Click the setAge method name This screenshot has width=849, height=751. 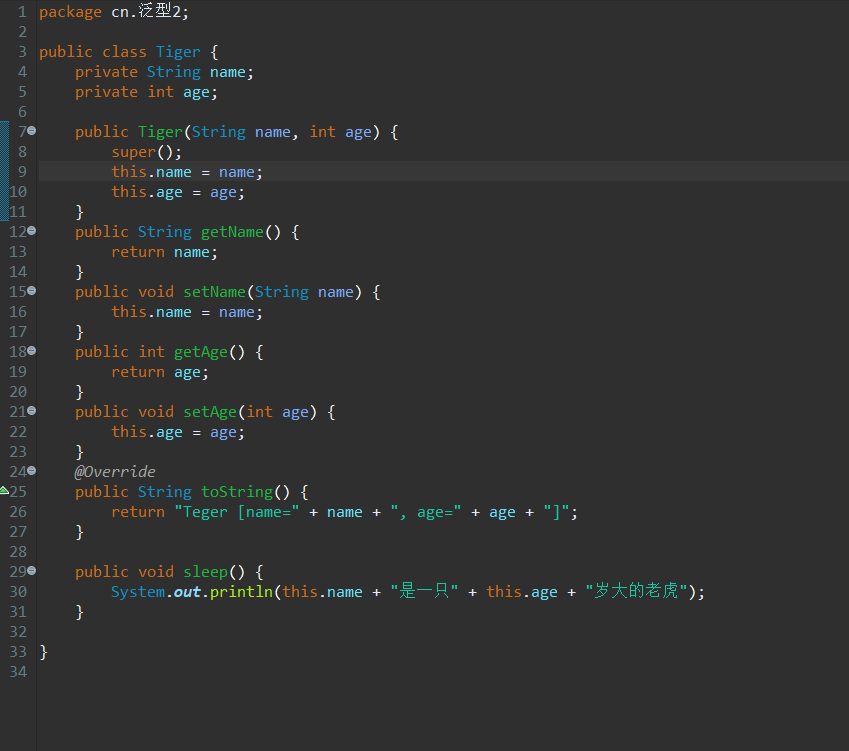click(x=210, y=413)
